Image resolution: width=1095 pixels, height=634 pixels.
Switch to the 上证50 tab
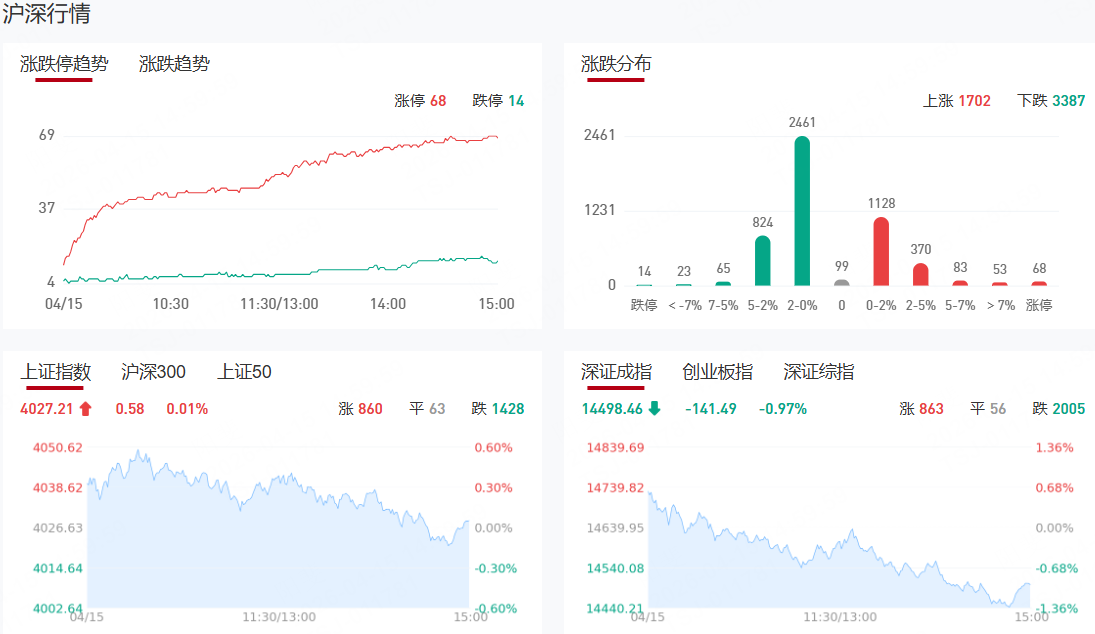click(244, 372)
